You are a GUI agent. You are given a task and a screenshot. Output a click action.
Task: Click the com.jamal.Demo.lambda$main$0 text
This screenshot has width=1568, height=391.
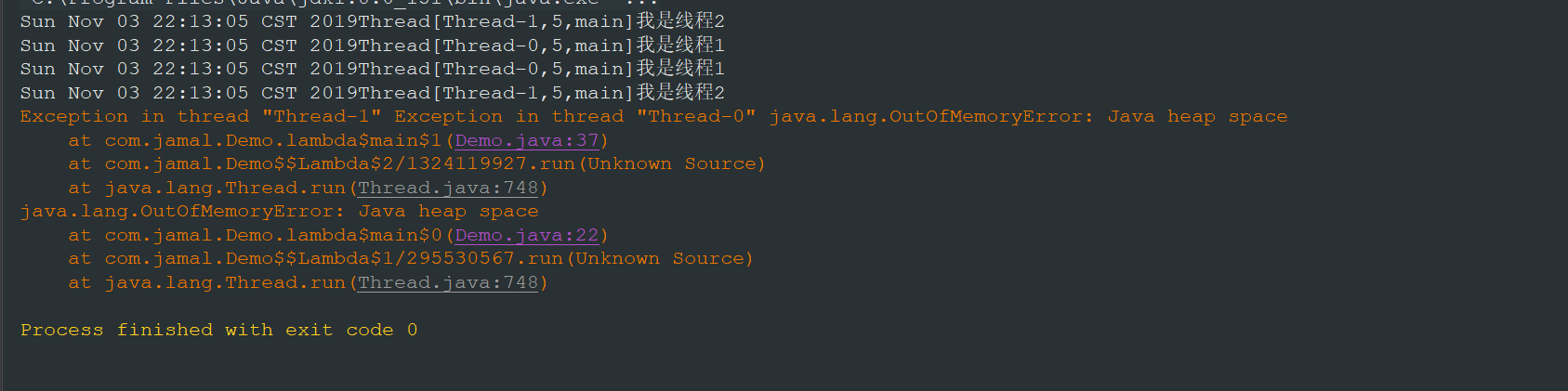pyautogui.click(x=273, y=235)
